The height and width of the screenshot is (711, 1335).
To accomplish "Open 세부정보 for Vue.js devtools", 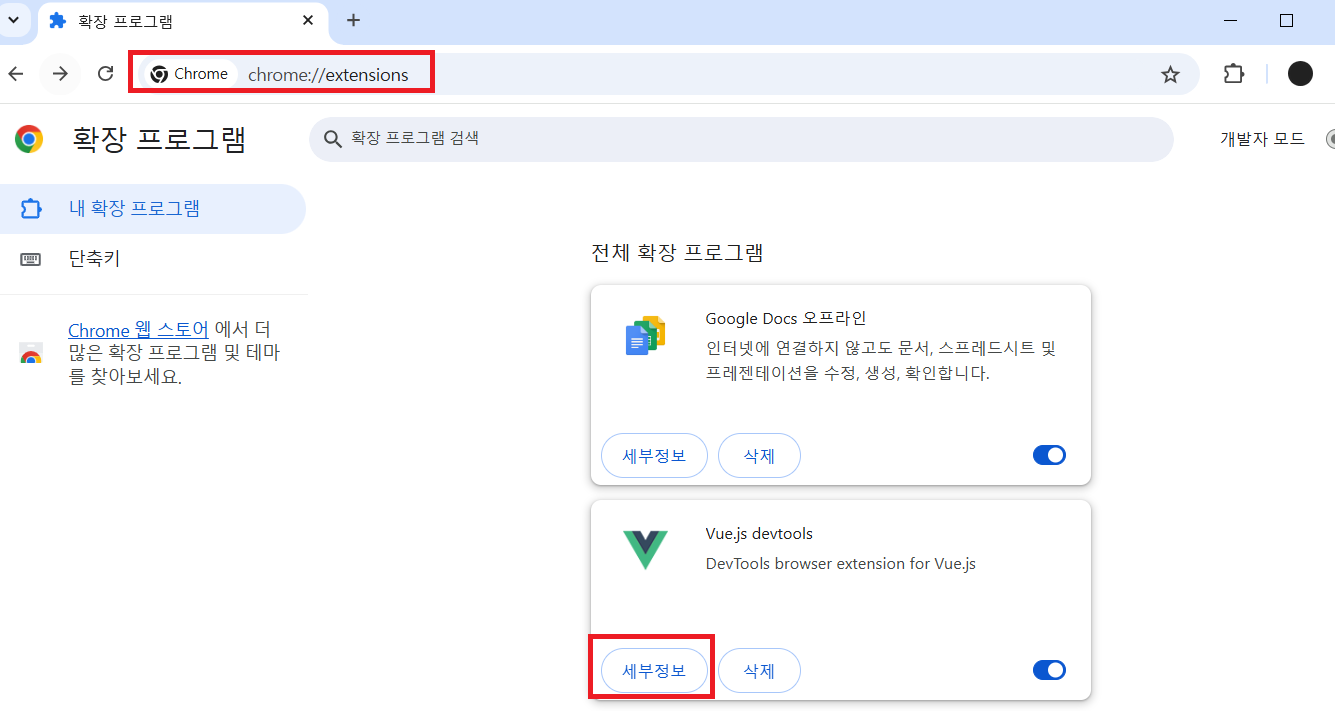I will (654, 670).
